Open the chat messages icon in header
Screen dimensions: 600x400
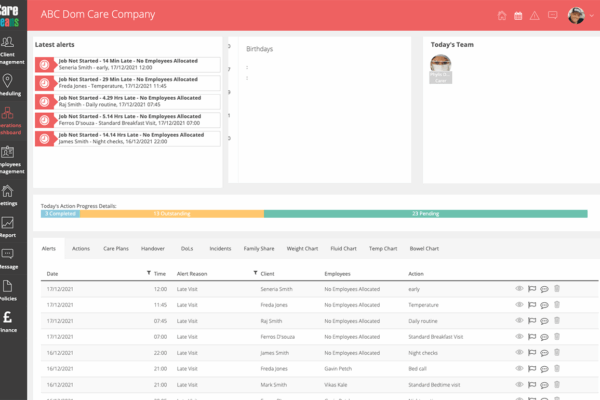point(551,15)
